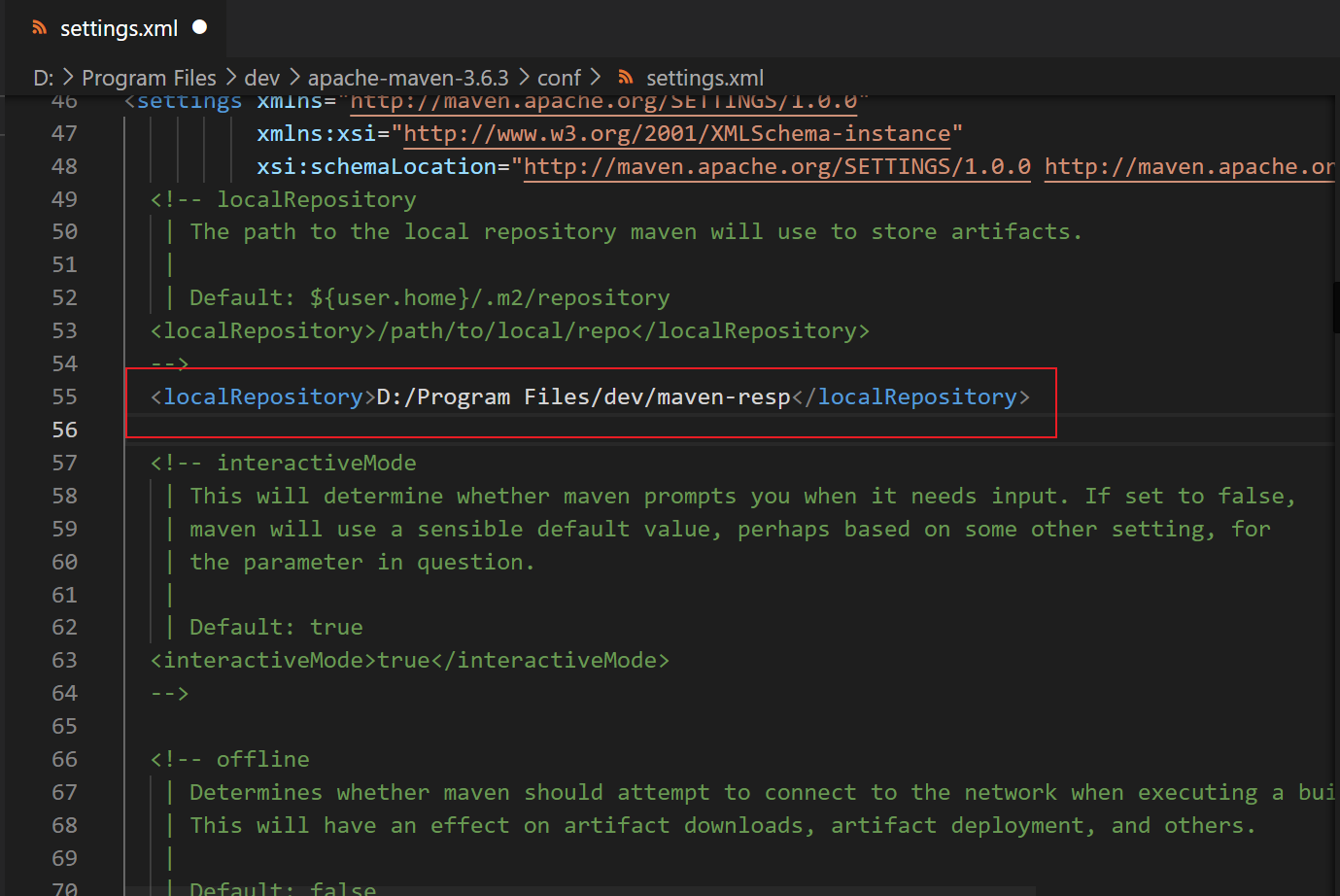Expand the chevron after apache-maven-3.6.3 breadcrumb

tap(524, 78)
